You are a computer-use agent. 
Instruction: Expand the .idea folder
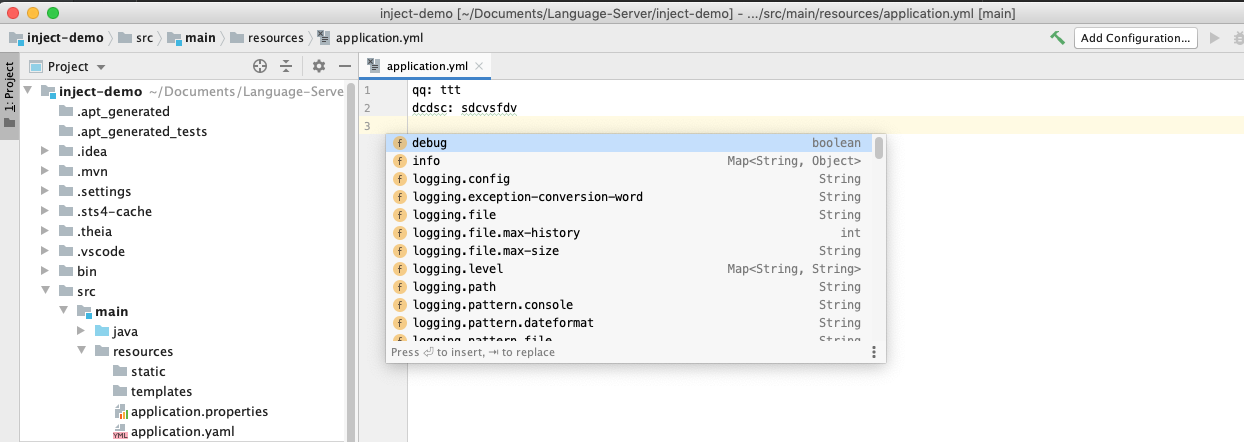44,151
